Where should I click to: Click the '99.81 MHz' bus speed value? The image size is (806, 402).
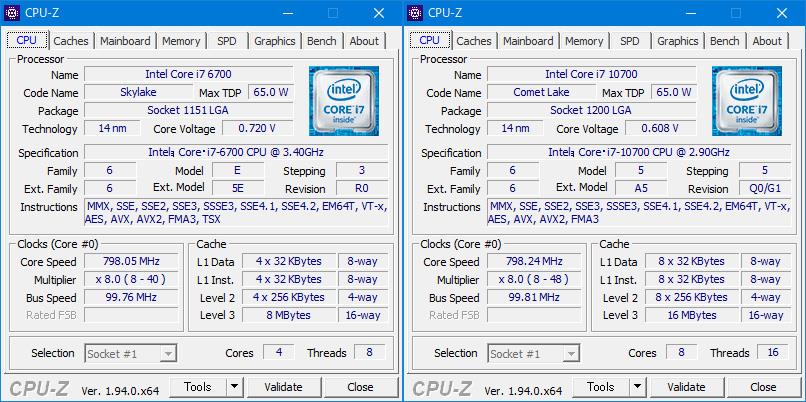coord(535,297)
